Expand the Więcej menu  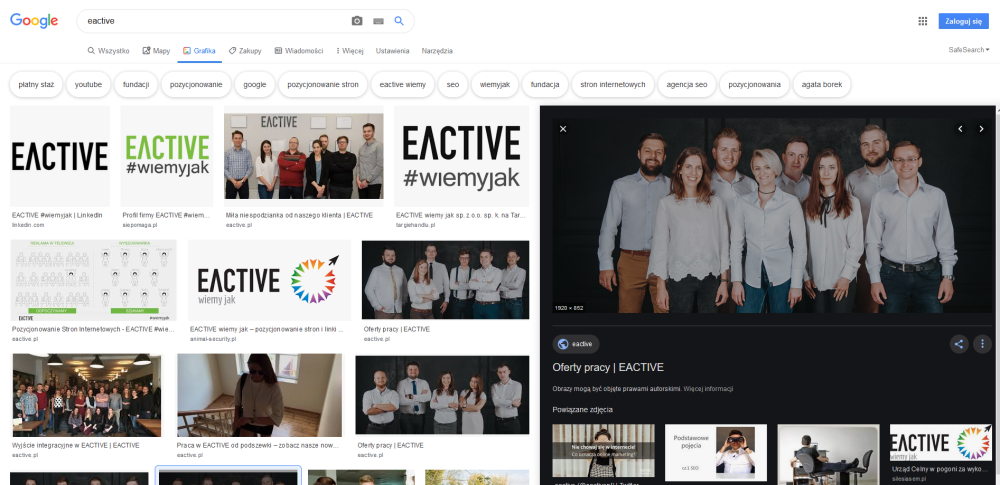tap(349, 51)
